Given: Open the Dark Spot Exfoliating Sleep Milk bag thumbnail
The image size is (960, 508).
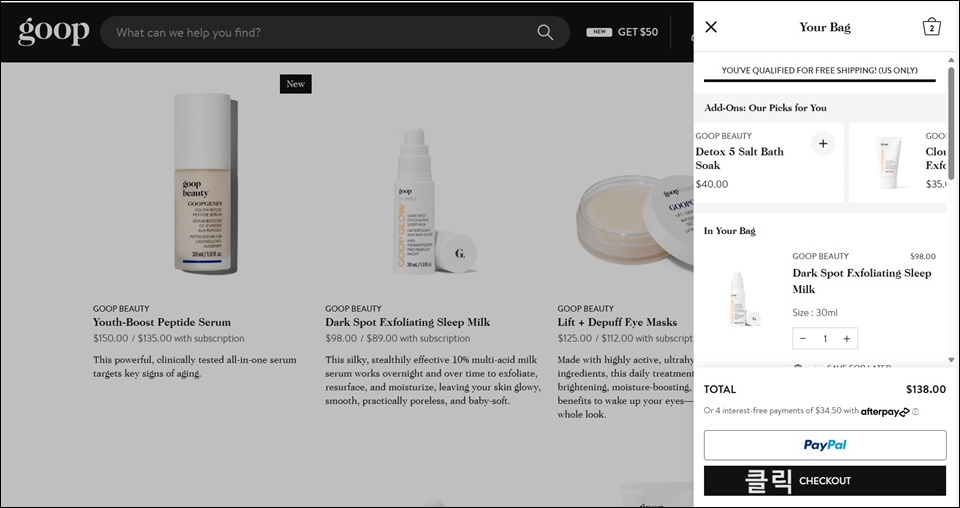Looking at the screenshot, I should (745, 299).
